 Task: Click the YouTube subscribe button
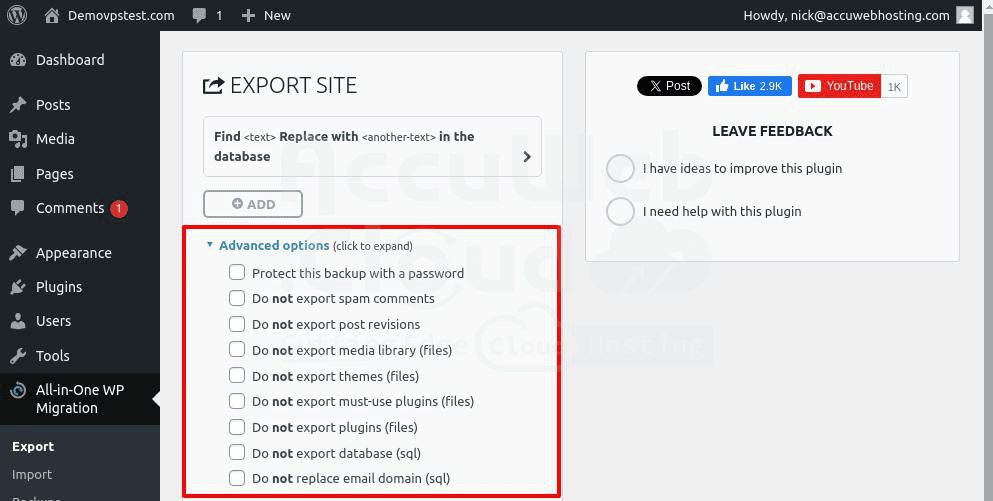[839, 86]
